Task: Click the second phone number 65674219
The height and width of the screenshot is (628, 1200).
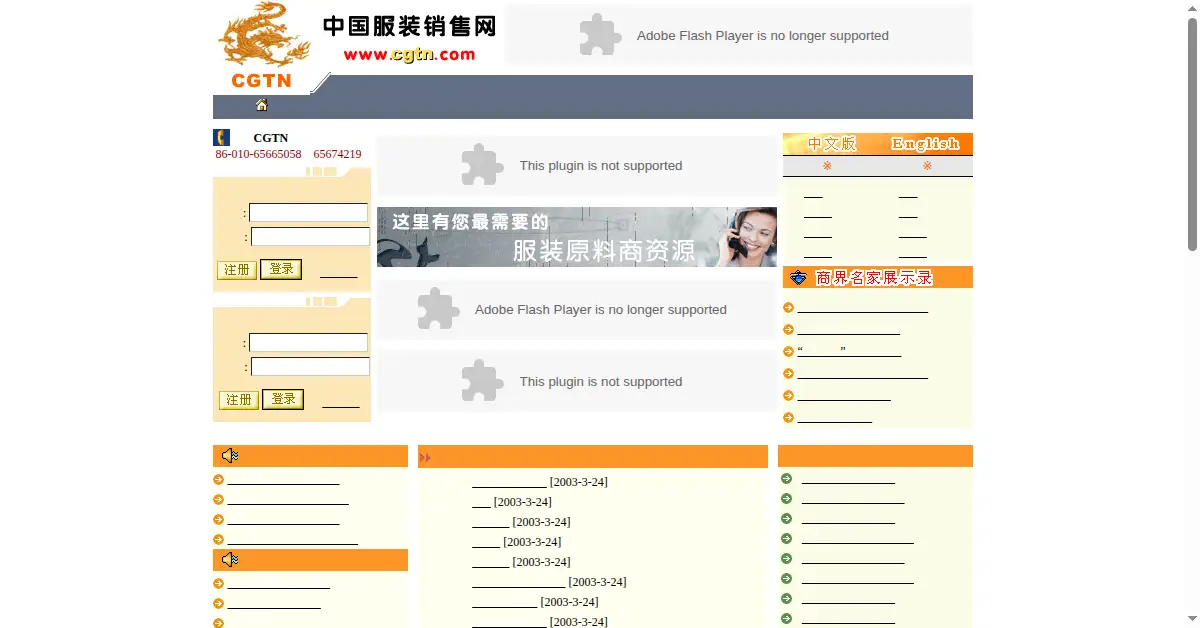Action: [x=337, y=154]
